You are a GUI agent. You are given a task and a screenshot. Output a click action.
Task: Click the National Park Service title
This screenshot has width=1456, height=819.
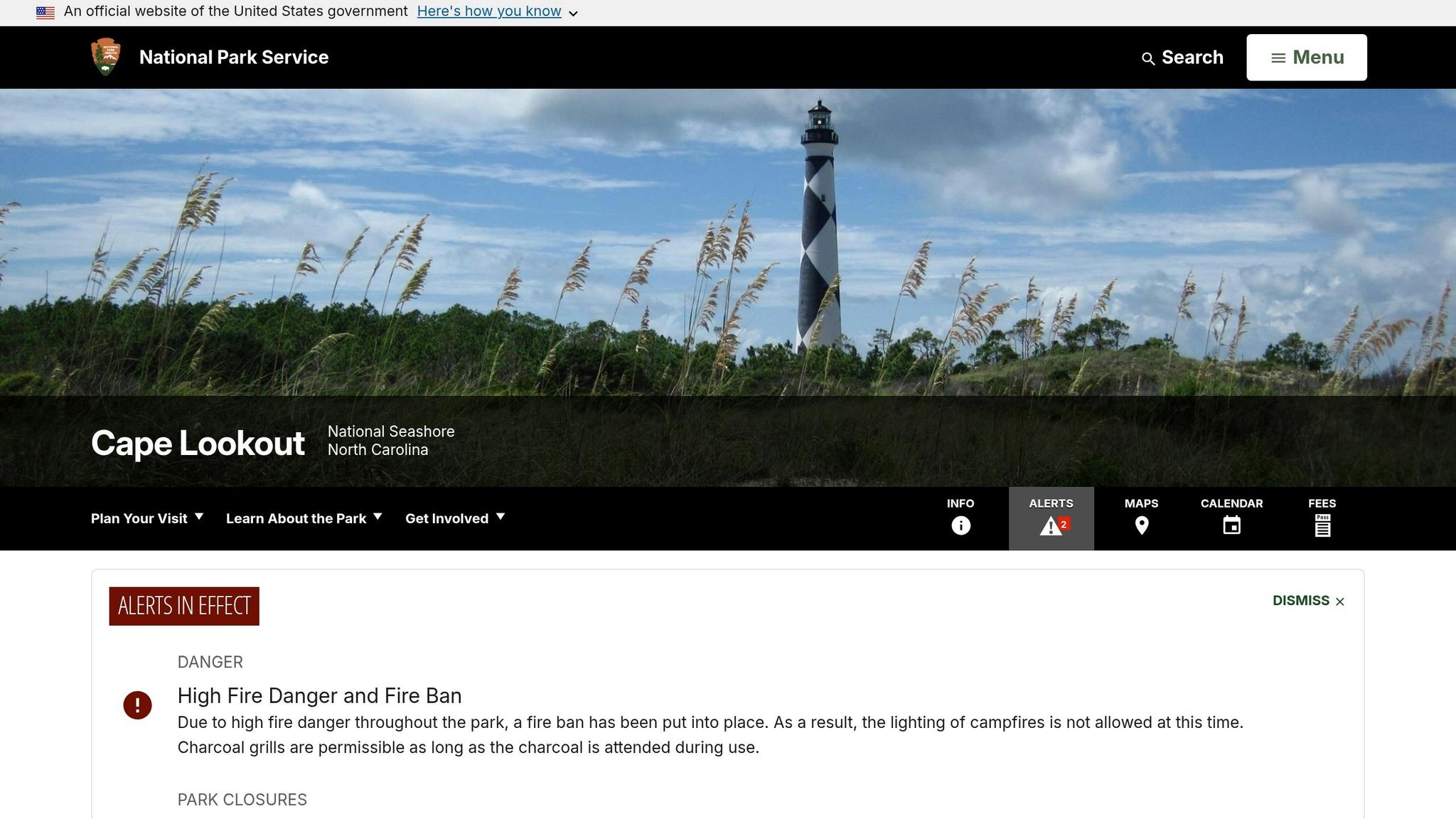pyautogui.click(x=234, y=58)
